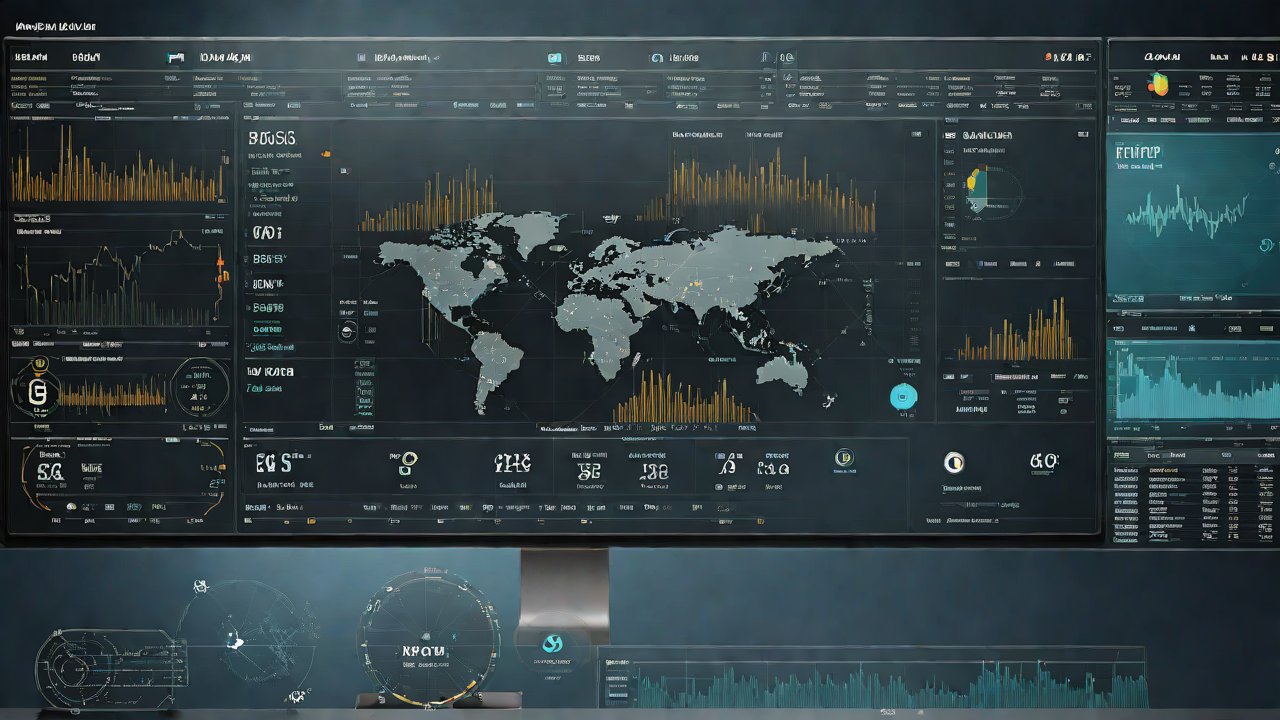Click the white square G icon on the left

[37, 389]
